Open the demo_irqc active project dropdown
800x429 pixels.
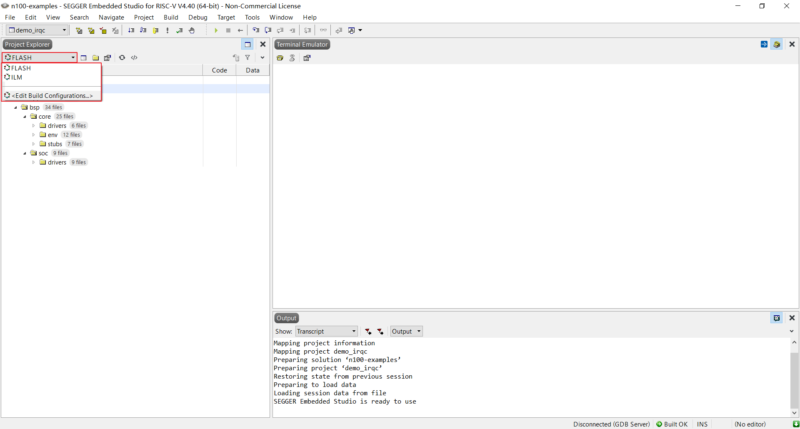(37, 31)
